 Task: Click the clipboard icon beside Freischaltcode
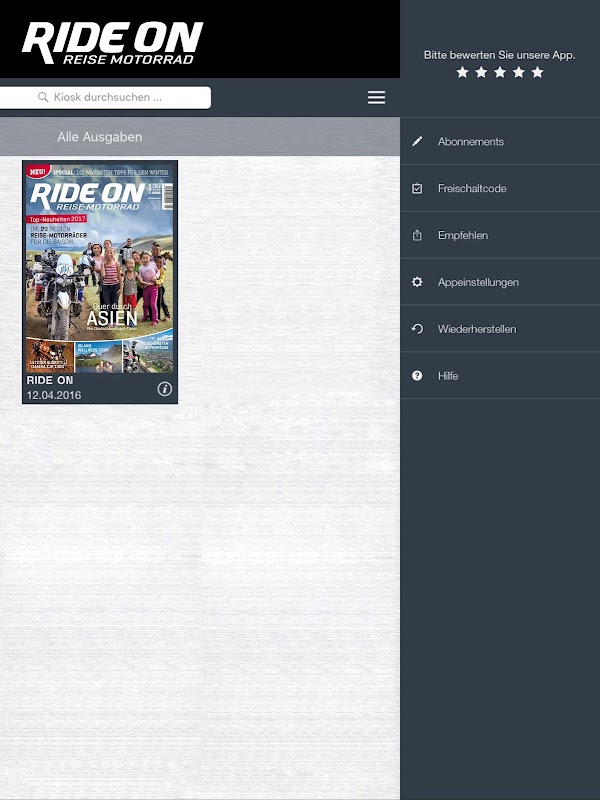click(x=417, y=188)
